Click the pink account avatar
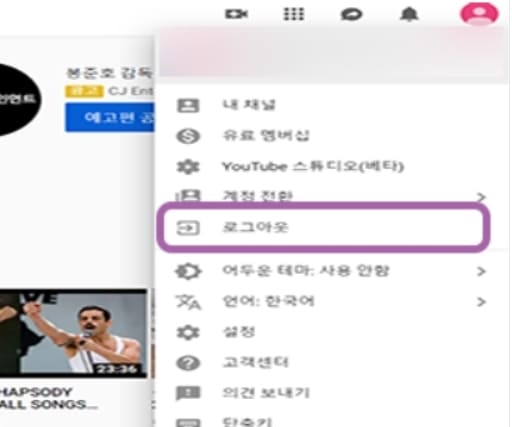 coord(479,14)
